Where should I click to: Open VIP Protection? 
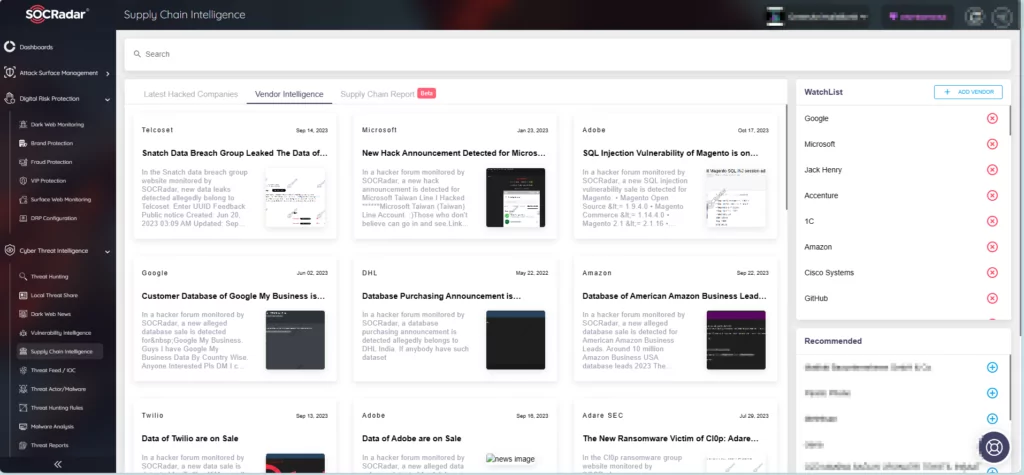coord(48,181)
